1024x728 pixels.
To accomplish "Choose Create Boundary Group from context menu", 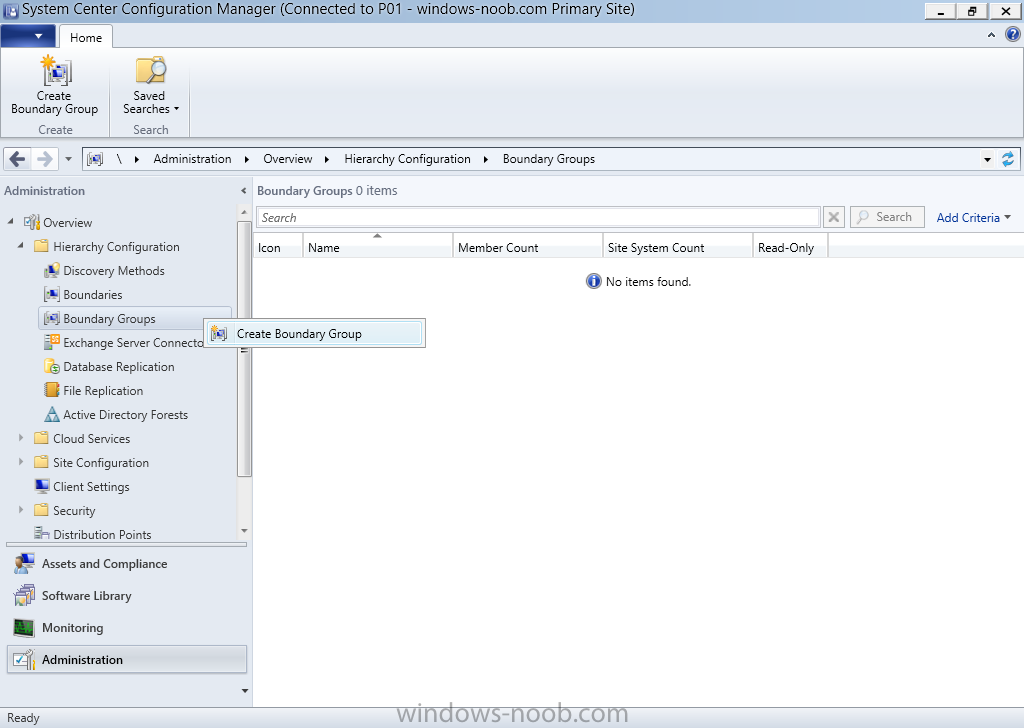I will [x=315, y=334].
